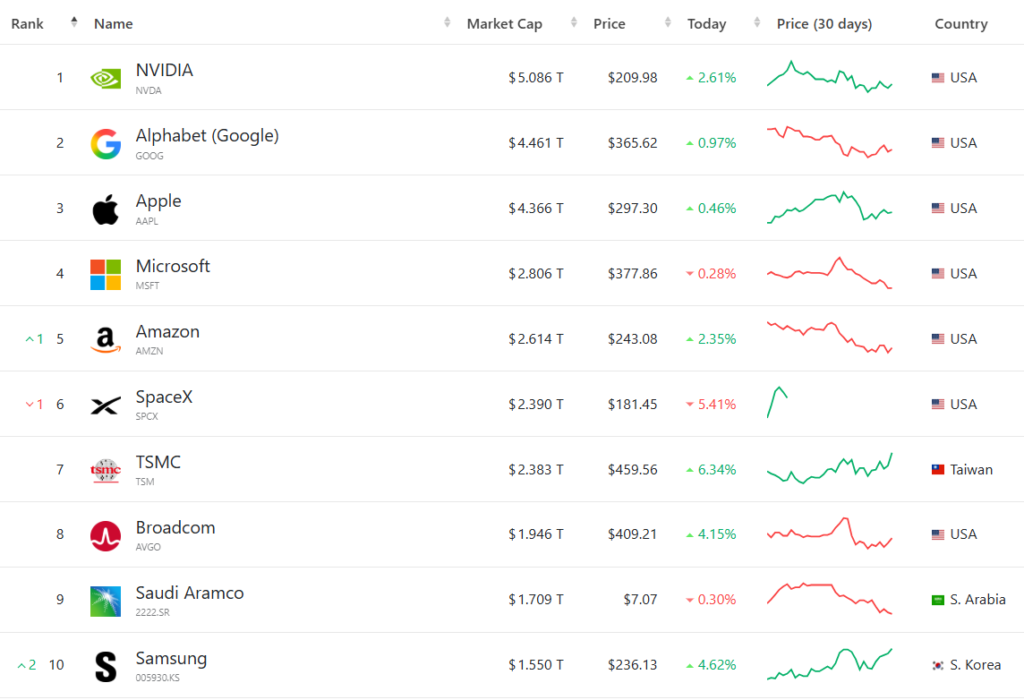1024x700 pixels.
Task: Click the Price column header label
Action: coord(609,24)
